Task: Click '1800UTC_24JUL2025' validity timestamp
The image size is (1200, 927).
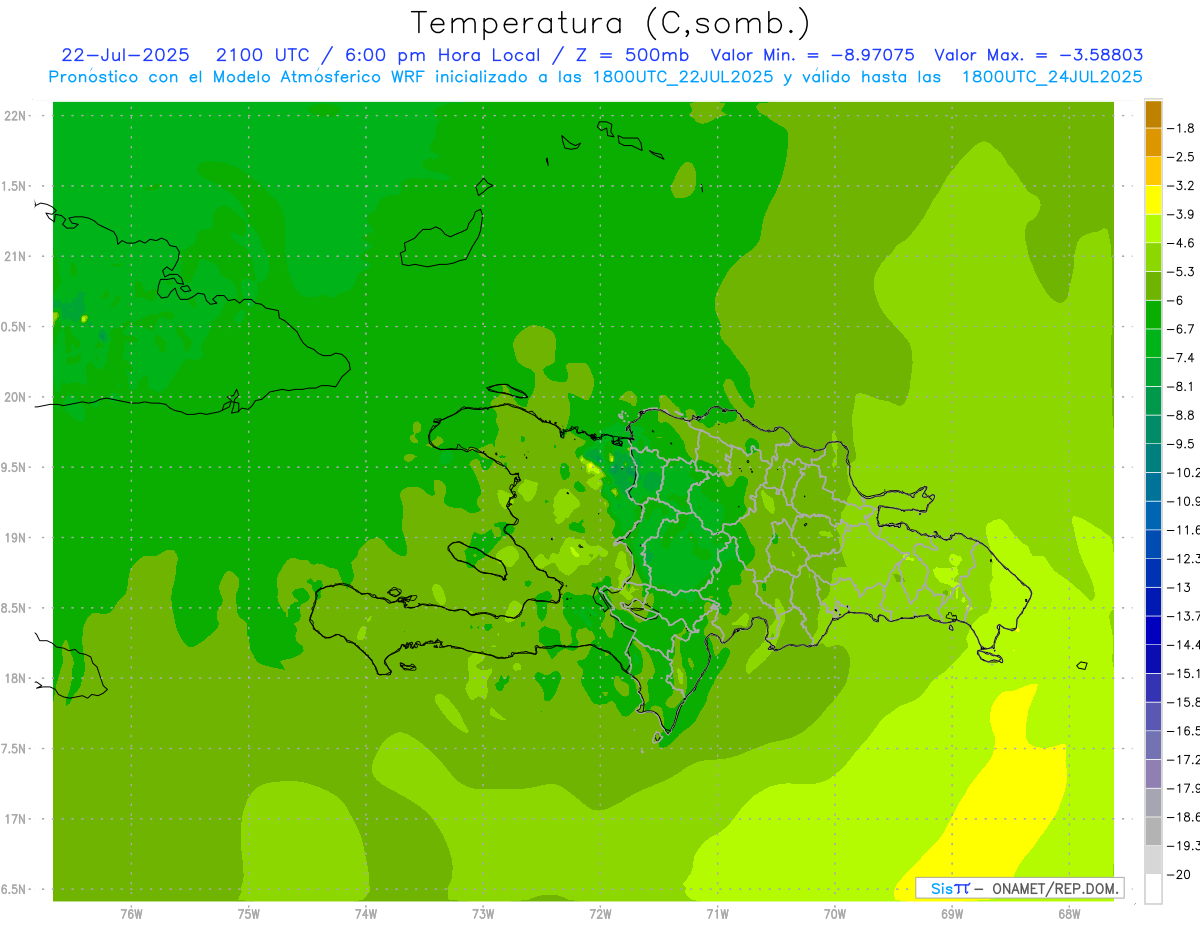Action: [x=1052, y=77]
